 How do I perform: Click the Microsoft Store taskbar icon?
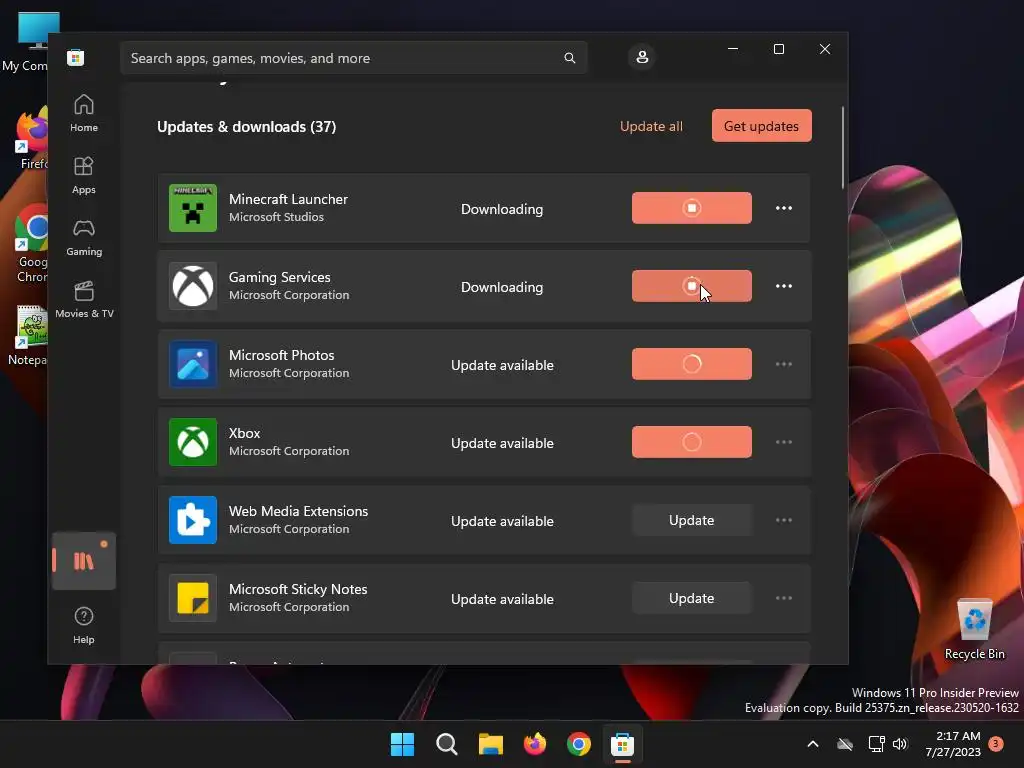pyautogui.click(x=622, y=744)
